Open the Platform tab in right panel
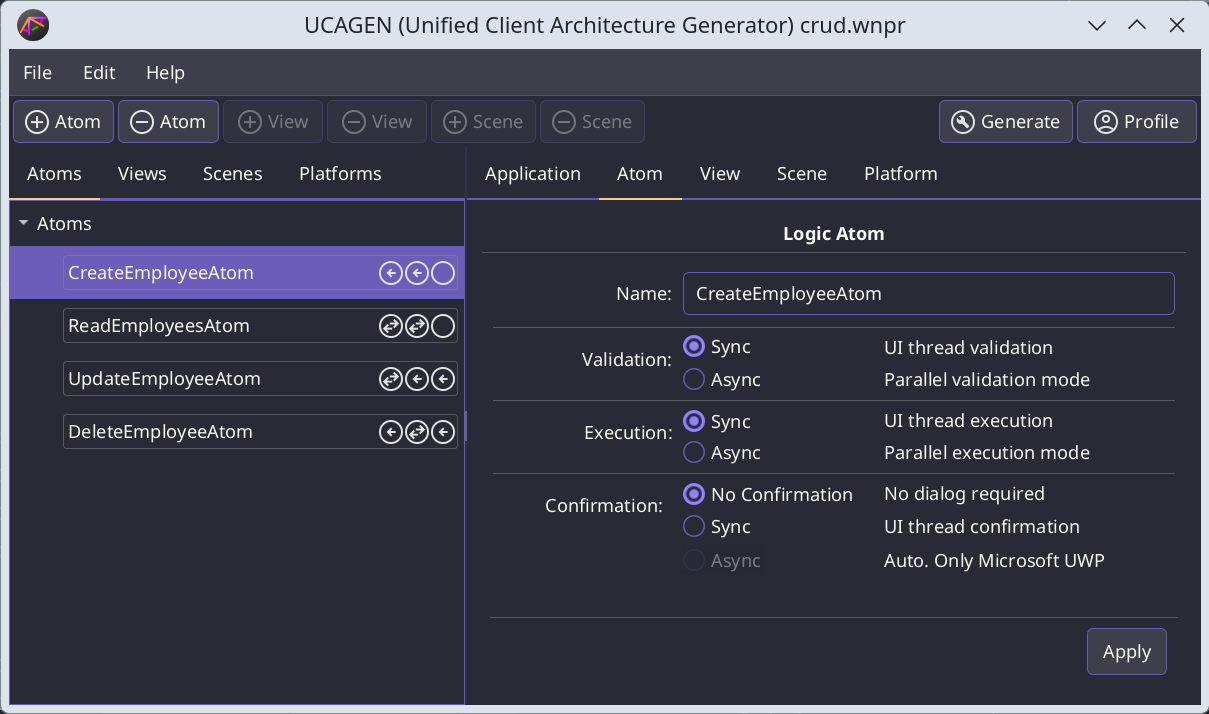Image resolution: width=1209 pixels, height=714 pixels. [900, 174]
